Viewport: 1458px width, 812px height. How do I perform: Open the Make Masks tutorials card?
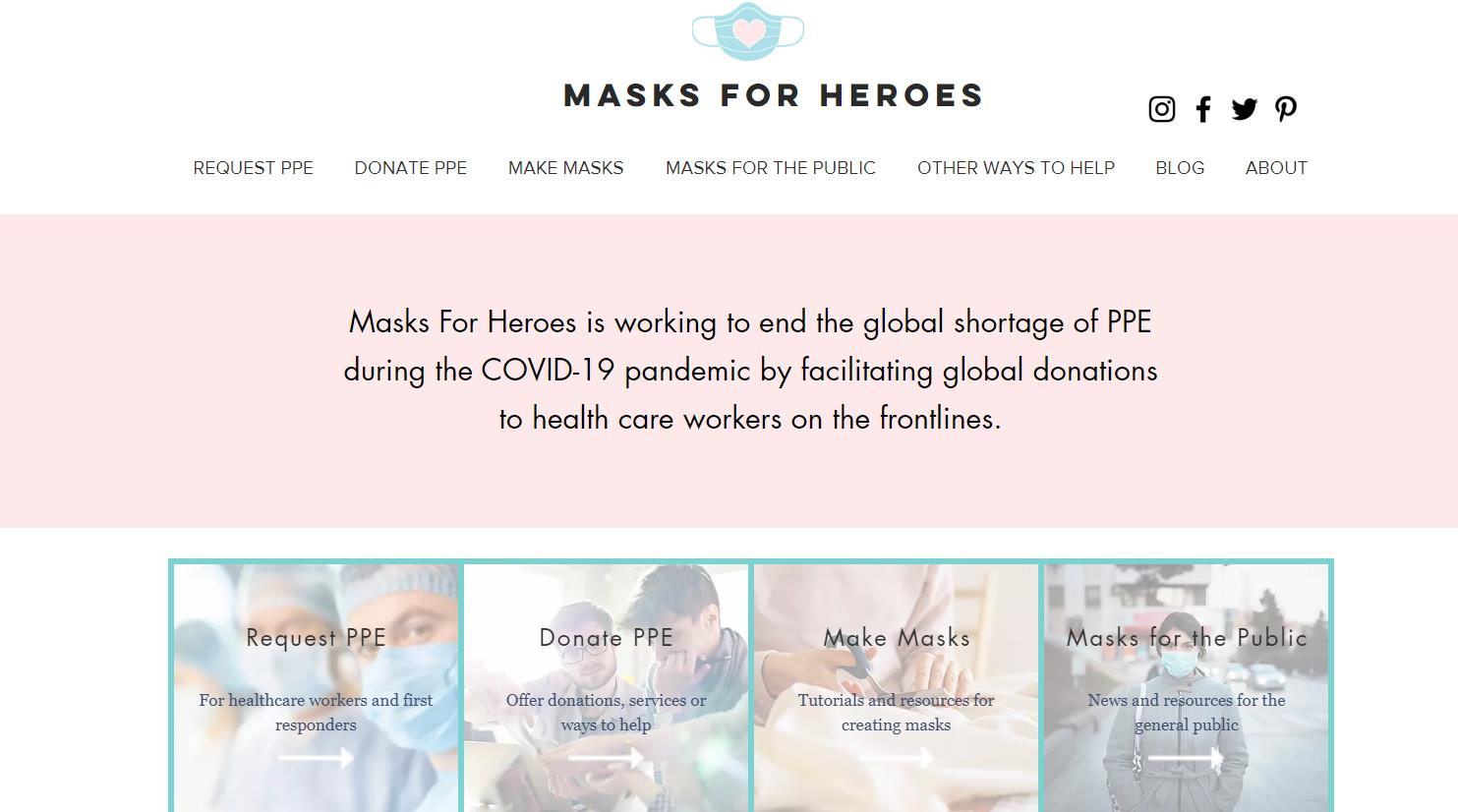point(896,688)
